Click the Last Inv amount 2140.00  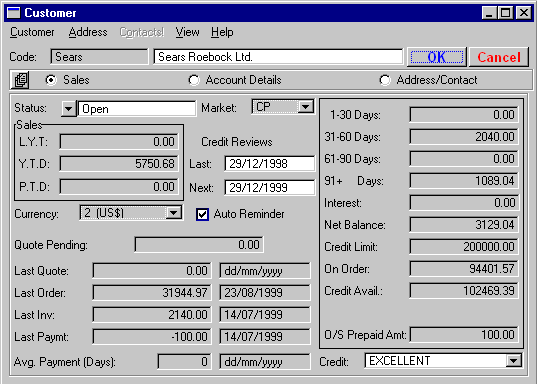[152, 314]
